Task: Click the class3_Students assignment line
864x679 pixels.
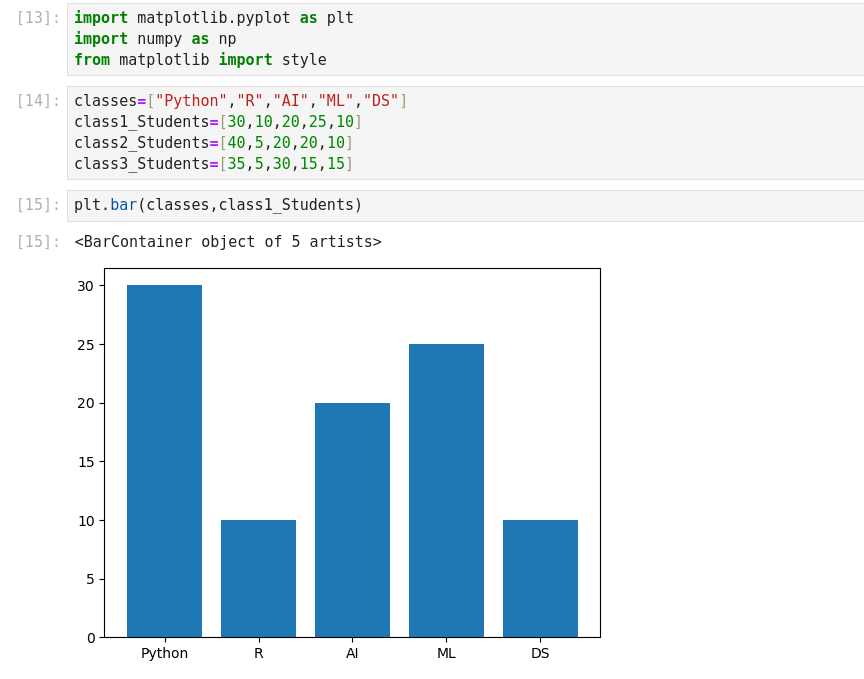Action: (213, 164)
